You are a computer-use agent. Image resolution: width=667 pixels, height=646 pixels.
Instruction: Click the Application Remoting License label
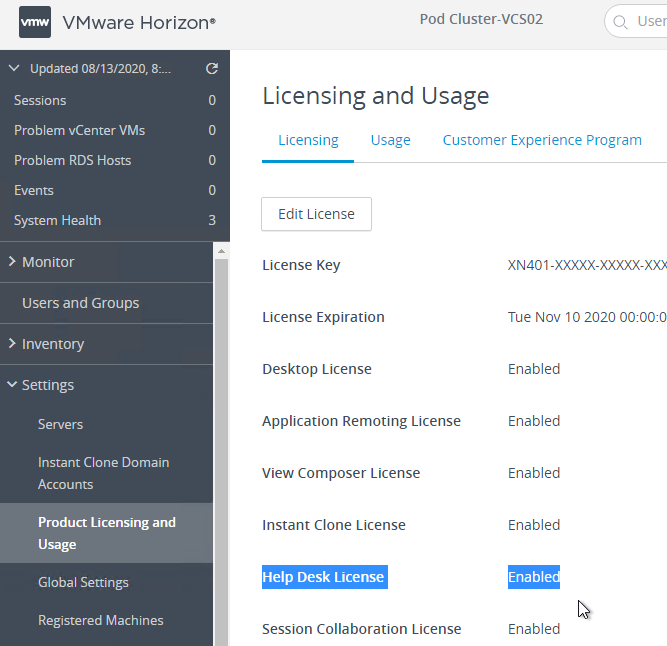coord(362,421)
